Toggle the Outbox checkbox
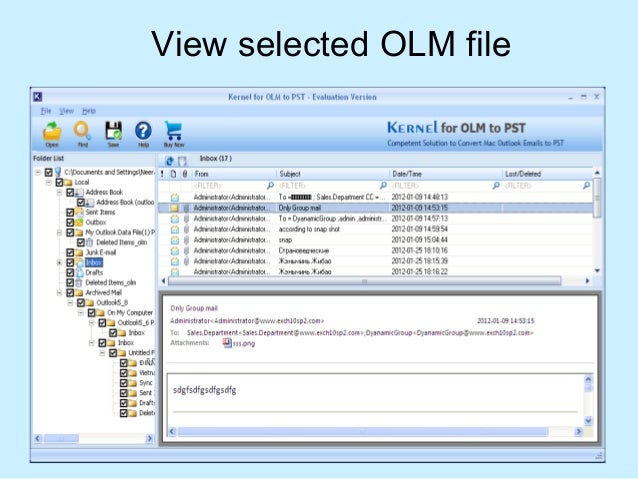Image resolution: width=638 pixels, height=479 pixels. pyautogui.click(x=70, y=222)
